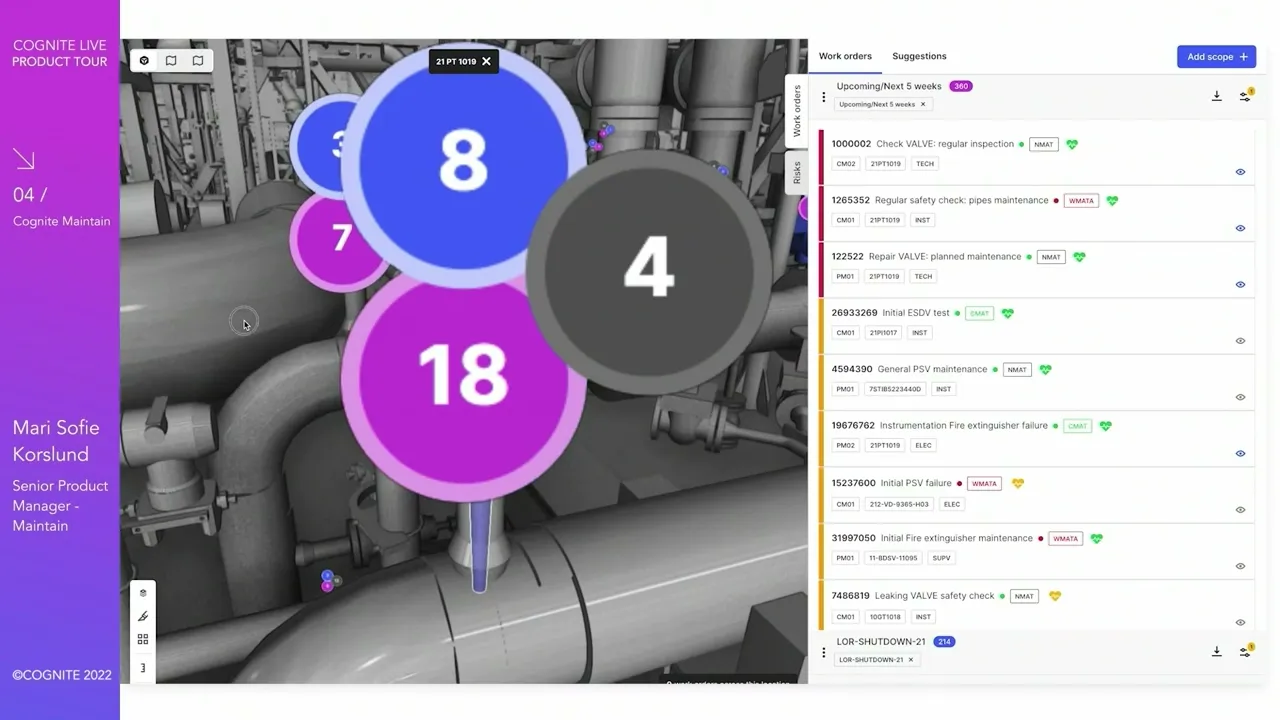Click 11-BDSV-11095 chip on order 31997050
1280x720 pixels.
pos(893,558)
